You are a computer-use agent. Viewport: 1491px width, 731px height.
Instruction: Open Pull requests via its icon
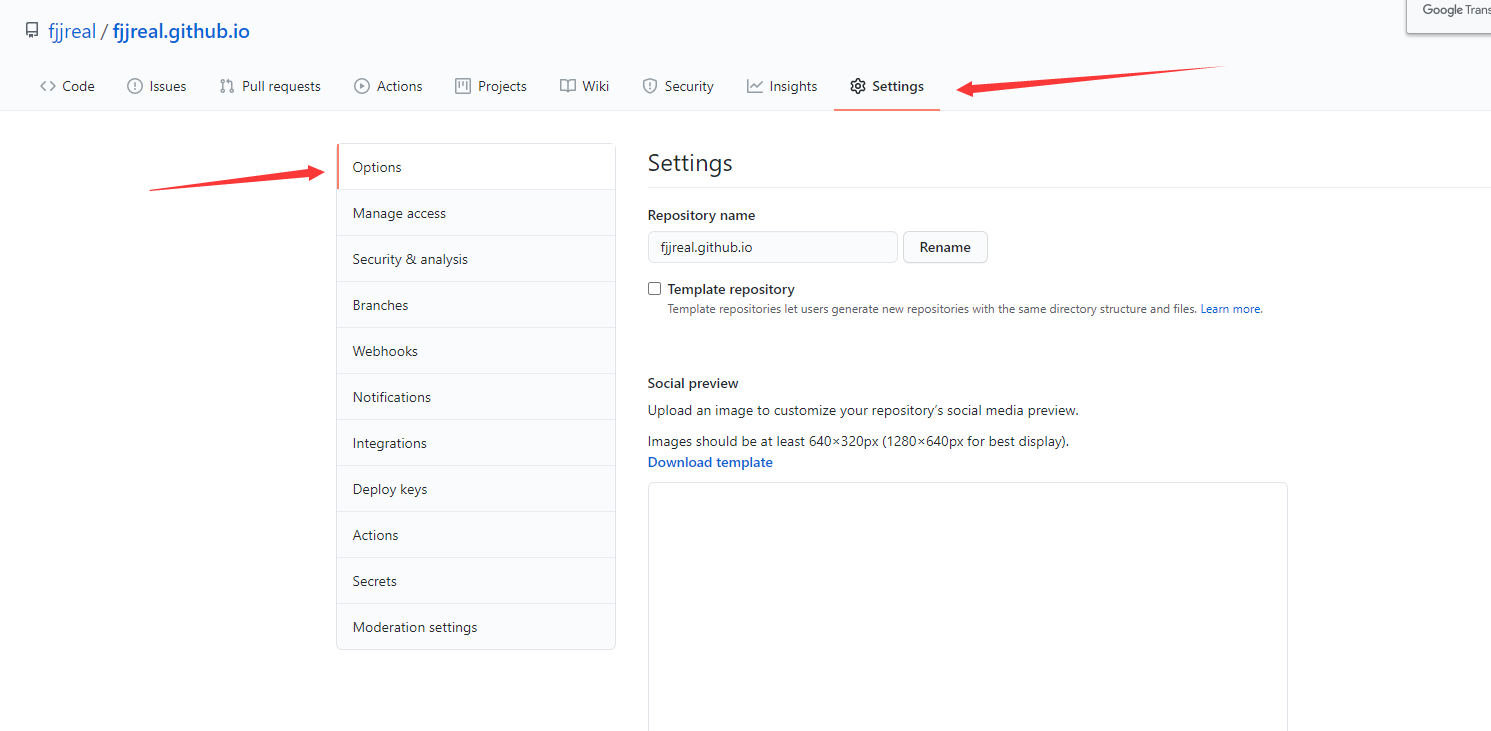pyautogui.click(x=224, y=86)
